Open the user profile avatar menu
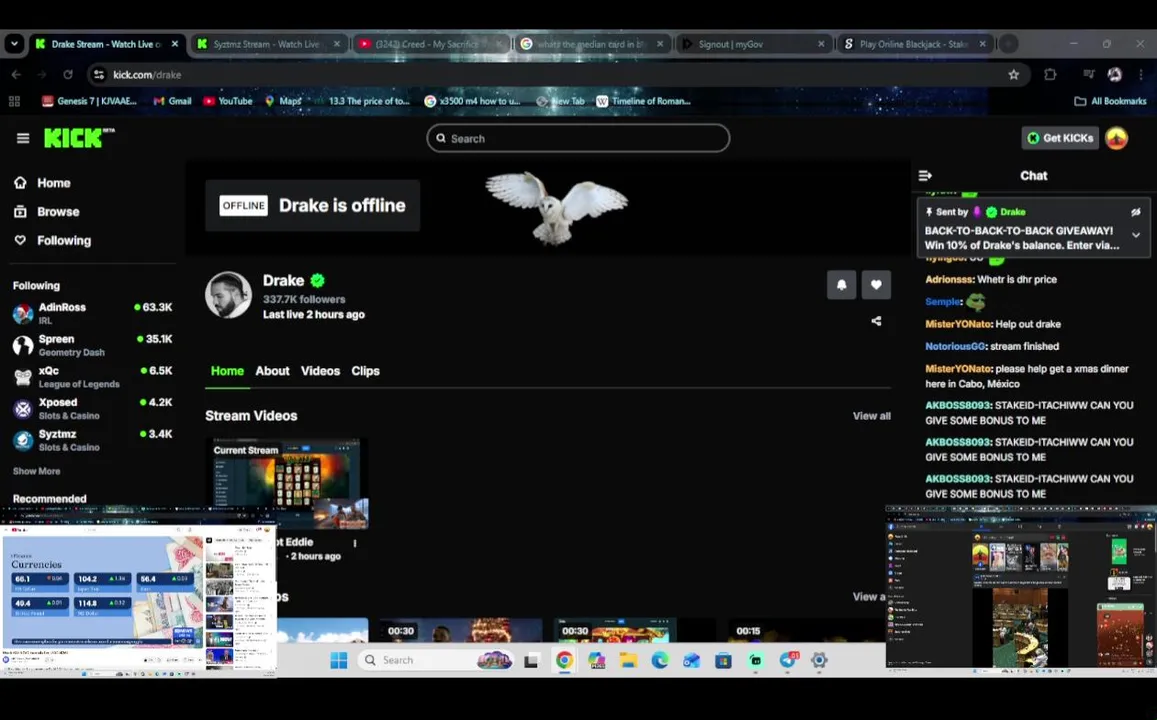This screenshot has width=1157, height=720. 1116,138
